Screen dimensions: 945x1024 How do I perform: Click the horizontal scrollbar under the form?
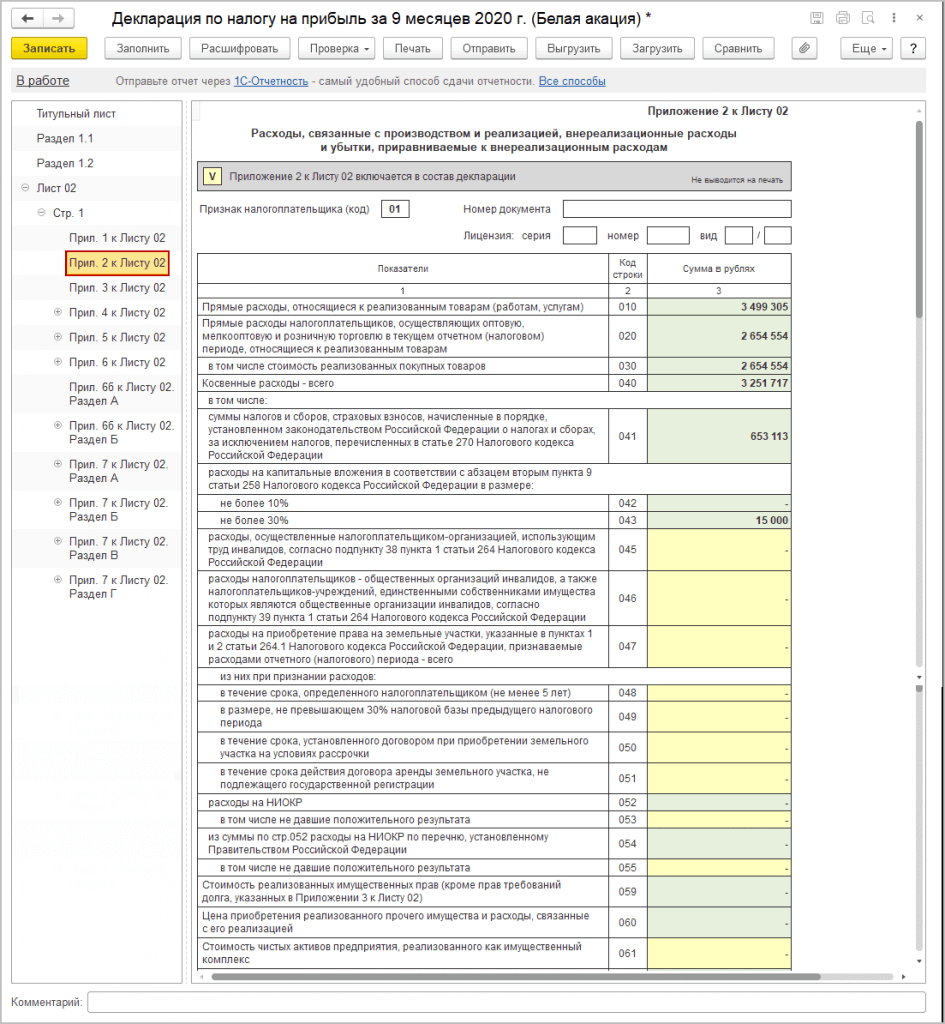[515, 977]
